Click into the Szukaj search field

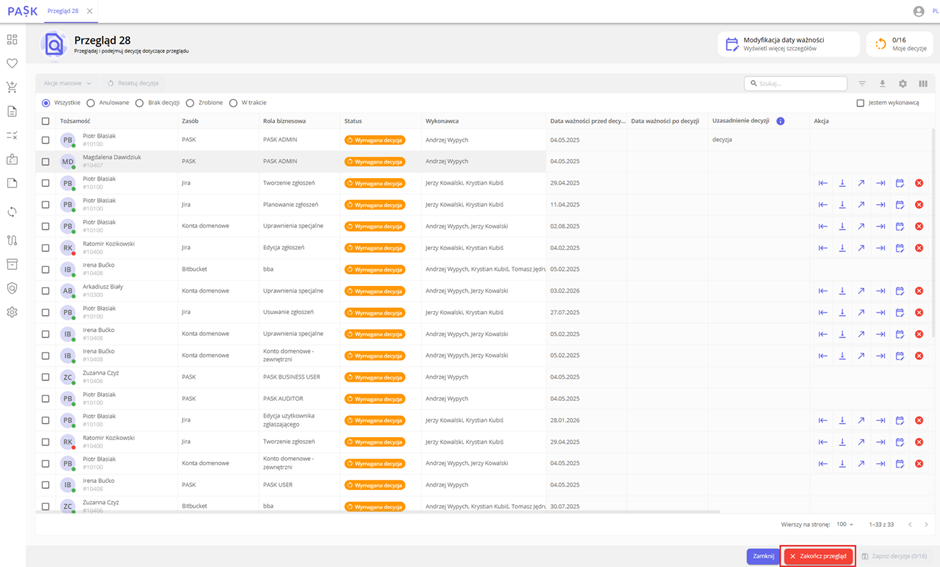pos(800,84)
